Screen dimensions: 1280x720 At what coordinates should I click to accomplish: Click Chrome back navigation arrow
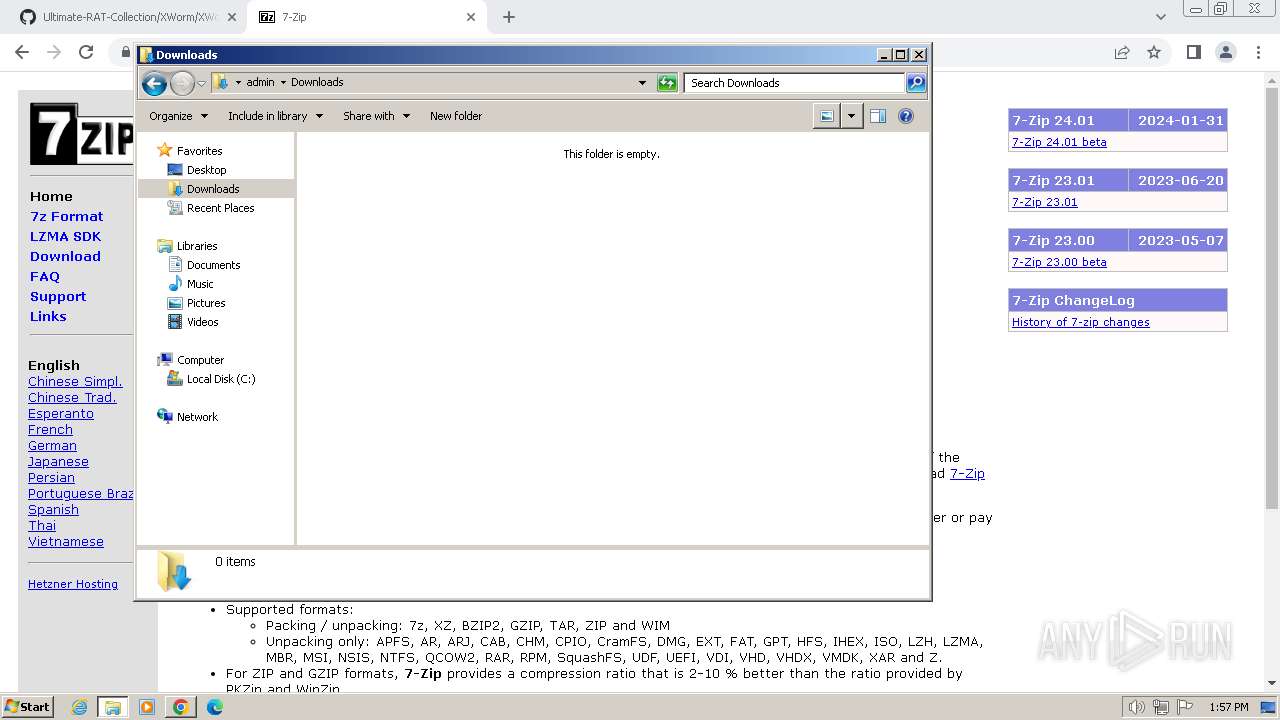click(x=22, y=52)
